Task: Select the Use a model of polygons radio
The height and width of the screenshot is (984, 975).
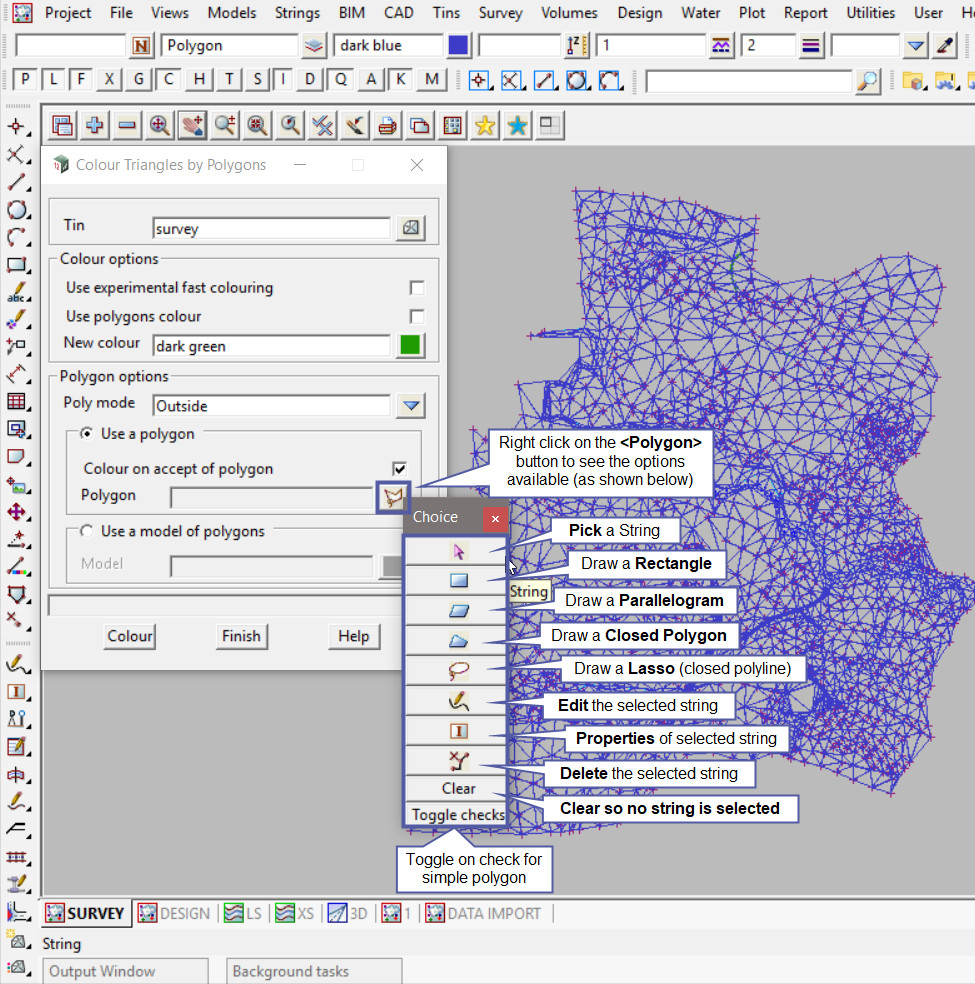Action: pos(87,531)
